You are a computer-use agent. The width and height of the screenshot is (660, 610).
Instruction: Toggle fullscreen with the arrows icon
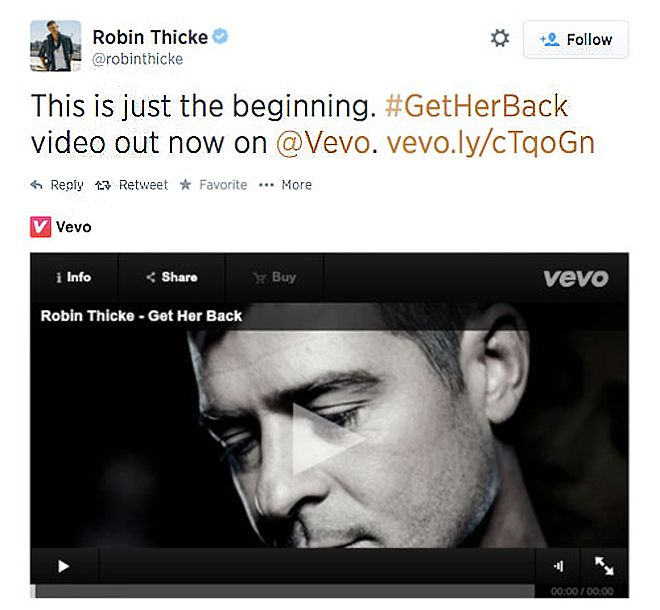604,566
